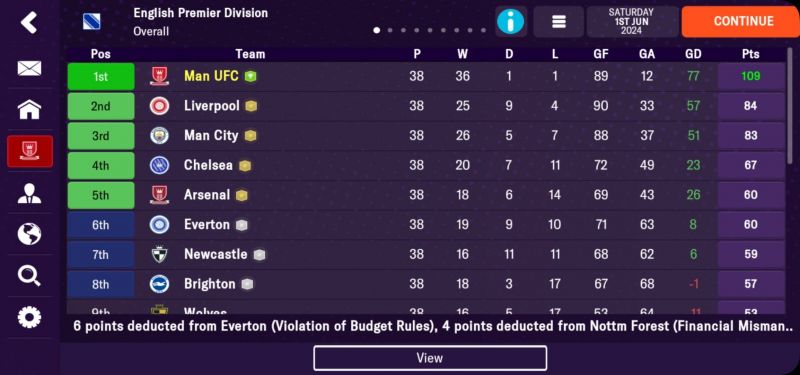
Task: Open the settings gear icon
Action: [x=29, y=317]
